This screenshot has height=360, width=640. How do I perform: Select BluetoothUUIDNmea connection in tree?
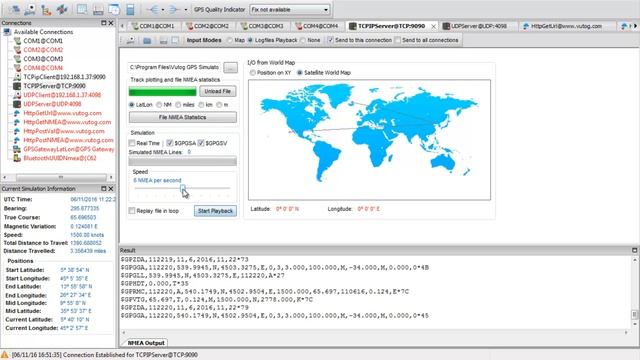coord(60,158)
